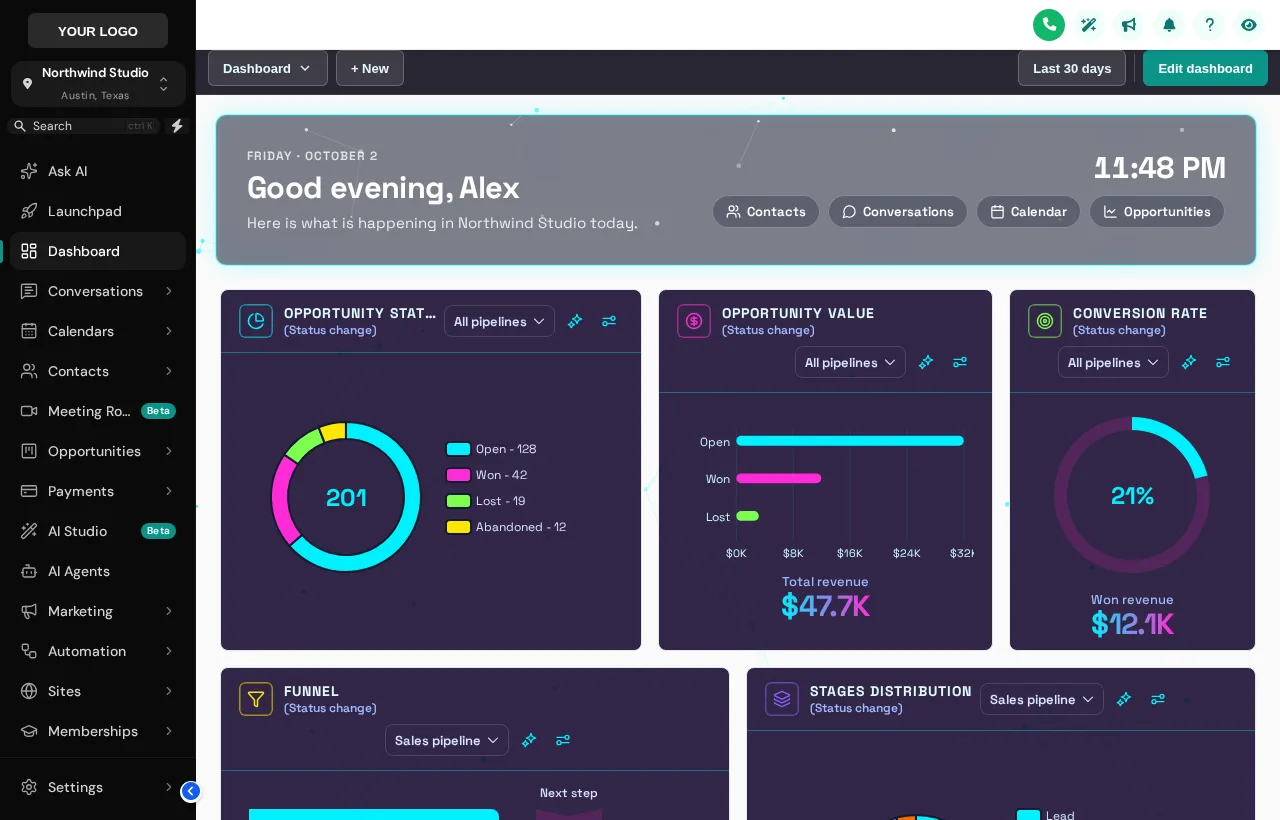Click the green phone dialer icon
The image size is (1280, 820).
pyautogui.click(x=1049, y=25)
